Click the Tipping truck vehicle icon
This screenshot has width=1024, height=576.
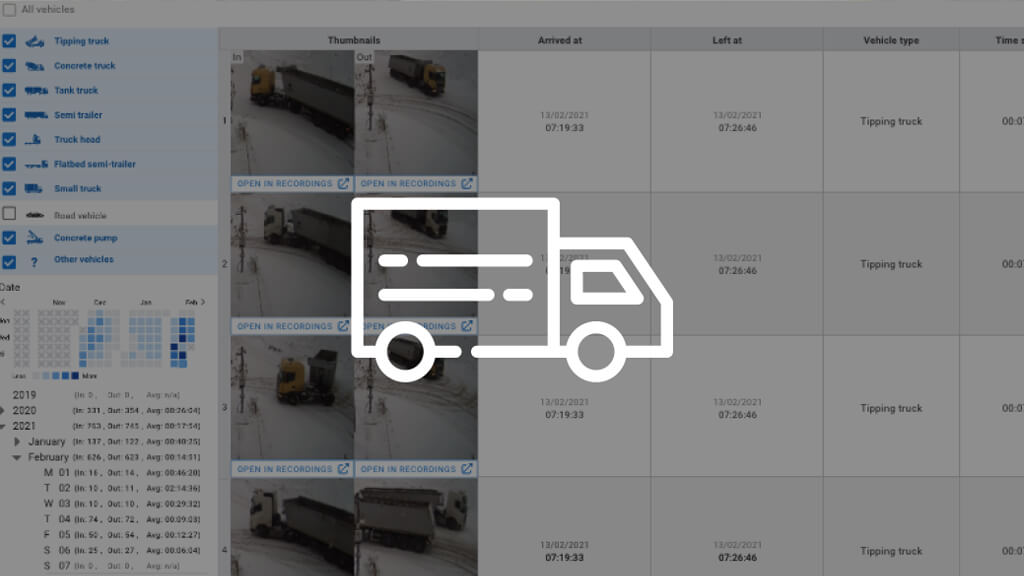(x=35, y=42)
